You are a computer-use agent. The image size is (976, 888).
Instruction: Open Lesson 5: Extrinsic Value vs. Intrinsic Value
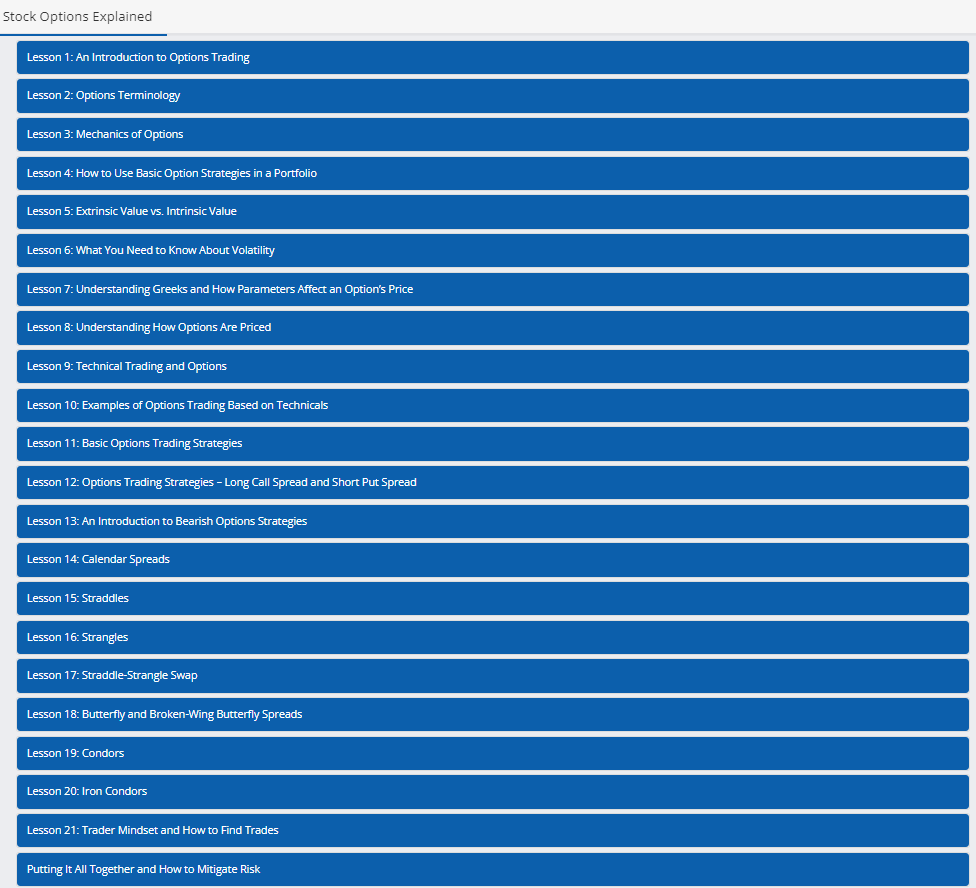point(492,212)
